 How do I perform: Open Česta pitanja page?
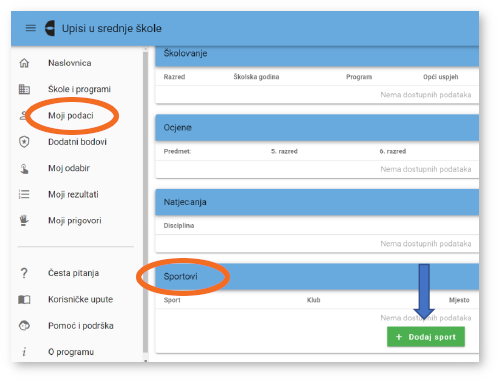tap(73, 273)
